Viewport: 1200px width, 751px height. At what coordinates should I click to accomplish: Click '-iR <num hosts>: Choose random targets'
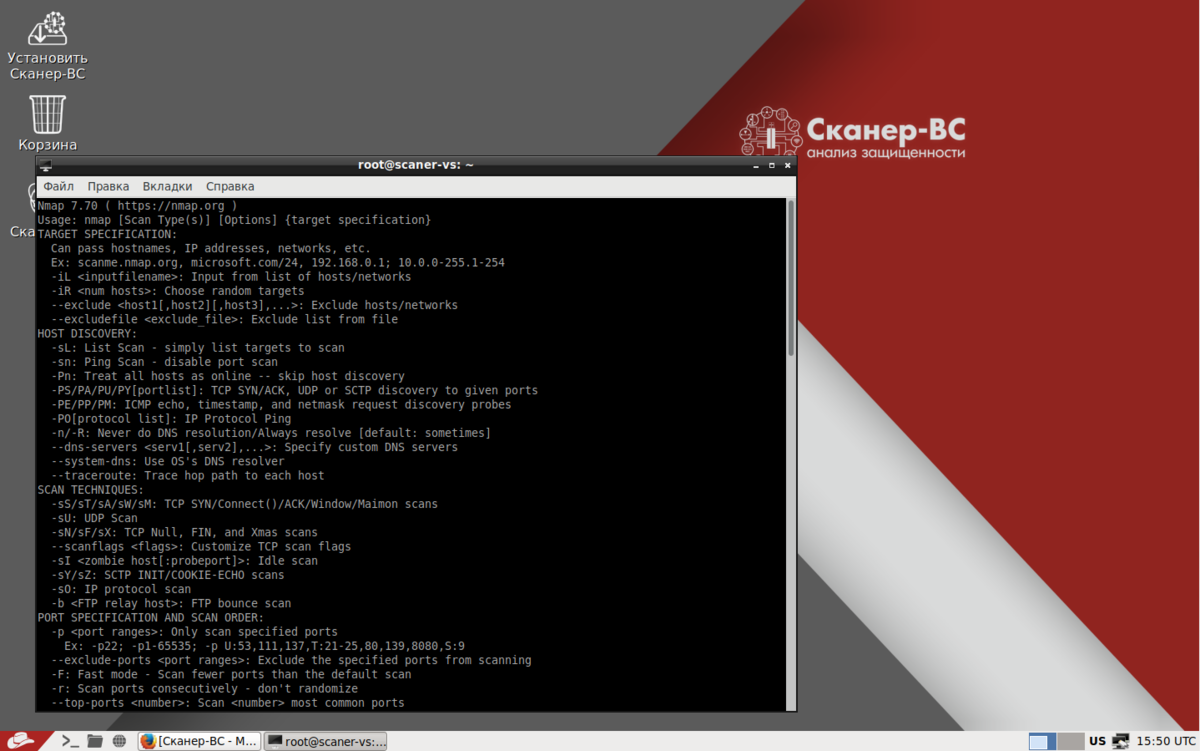[x=177, y=291]
